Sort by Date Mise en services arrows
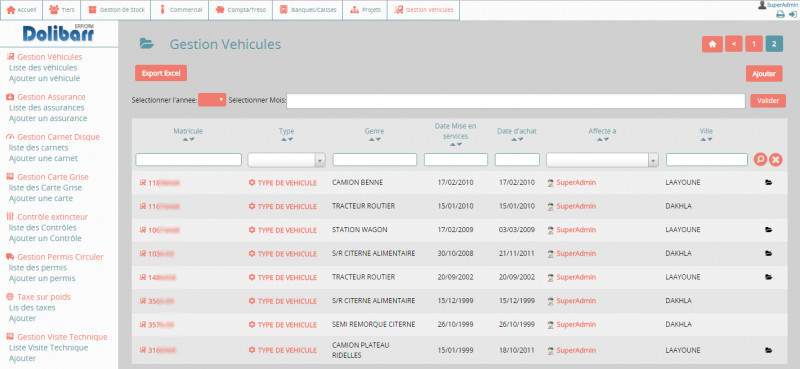 pos(455,144)
